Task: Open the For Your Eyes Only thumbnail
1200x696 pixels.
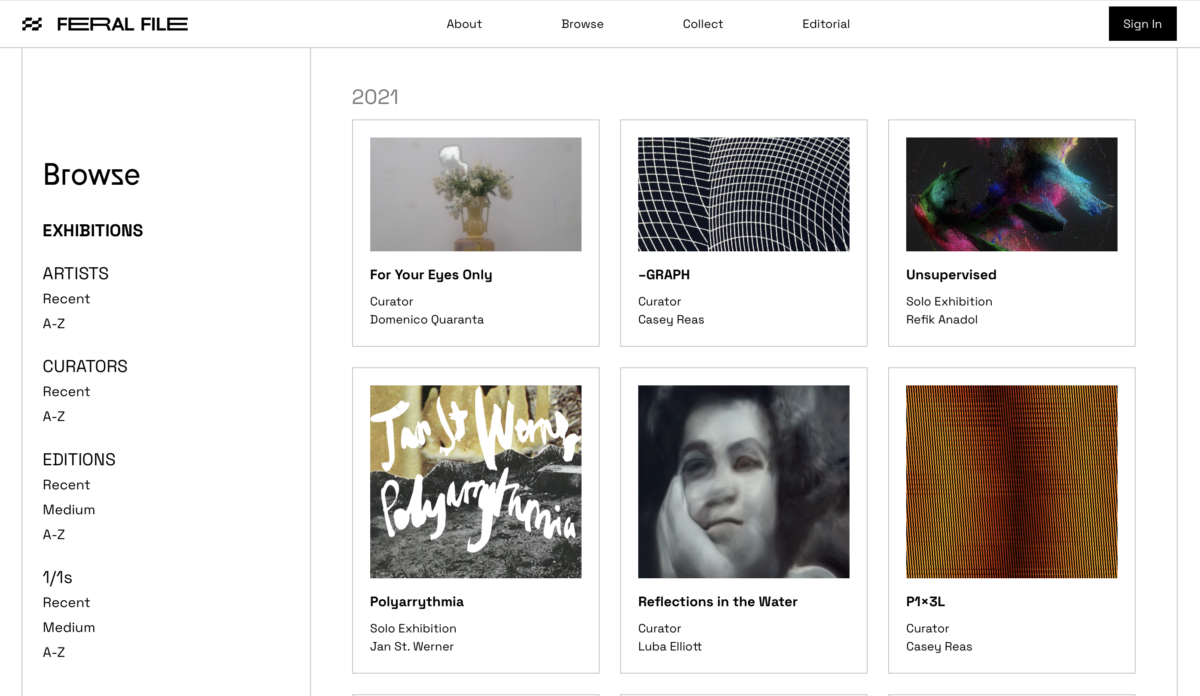Action: coord(476,194)
